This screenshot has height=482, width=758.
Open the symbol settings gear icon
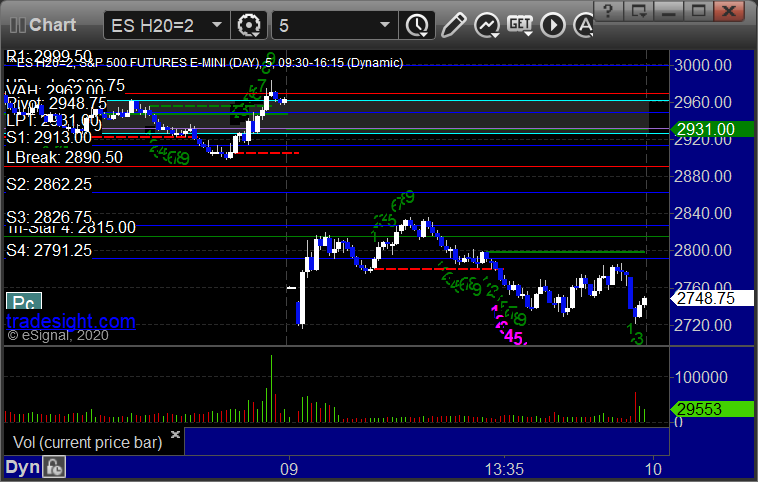pos(249,25)
